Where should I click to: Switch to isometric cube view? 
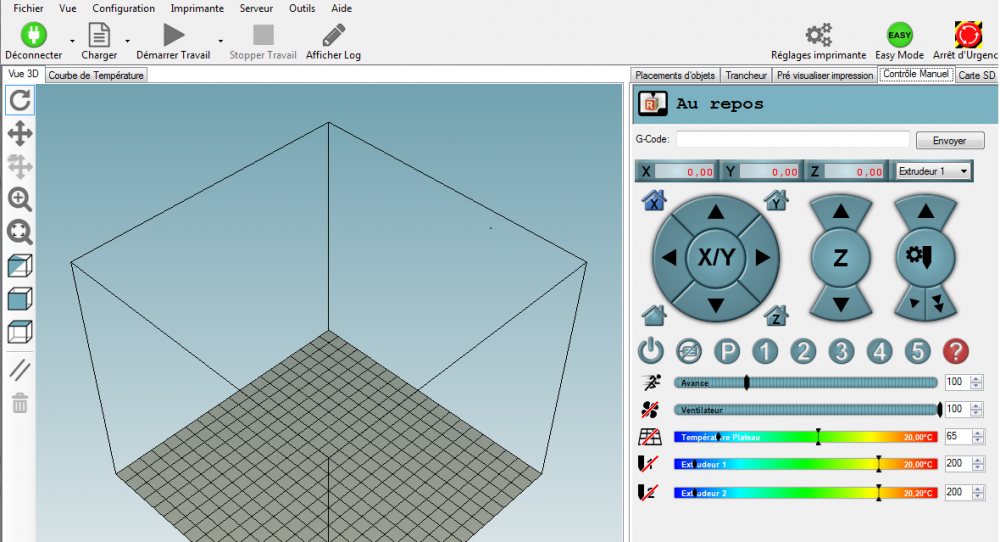click(x=20, y=266)
